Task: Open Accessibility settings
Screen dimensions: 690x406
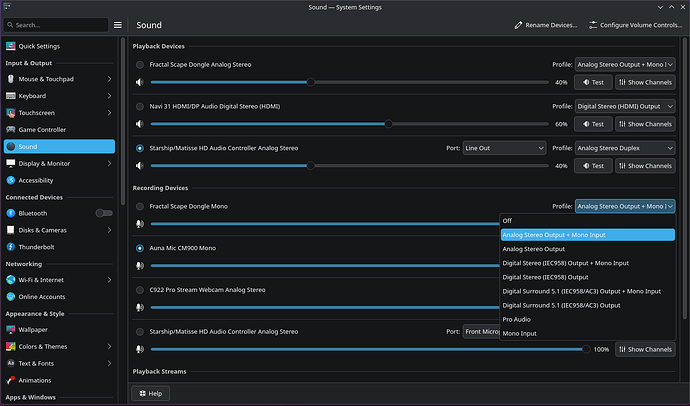Action: [59, 180]
